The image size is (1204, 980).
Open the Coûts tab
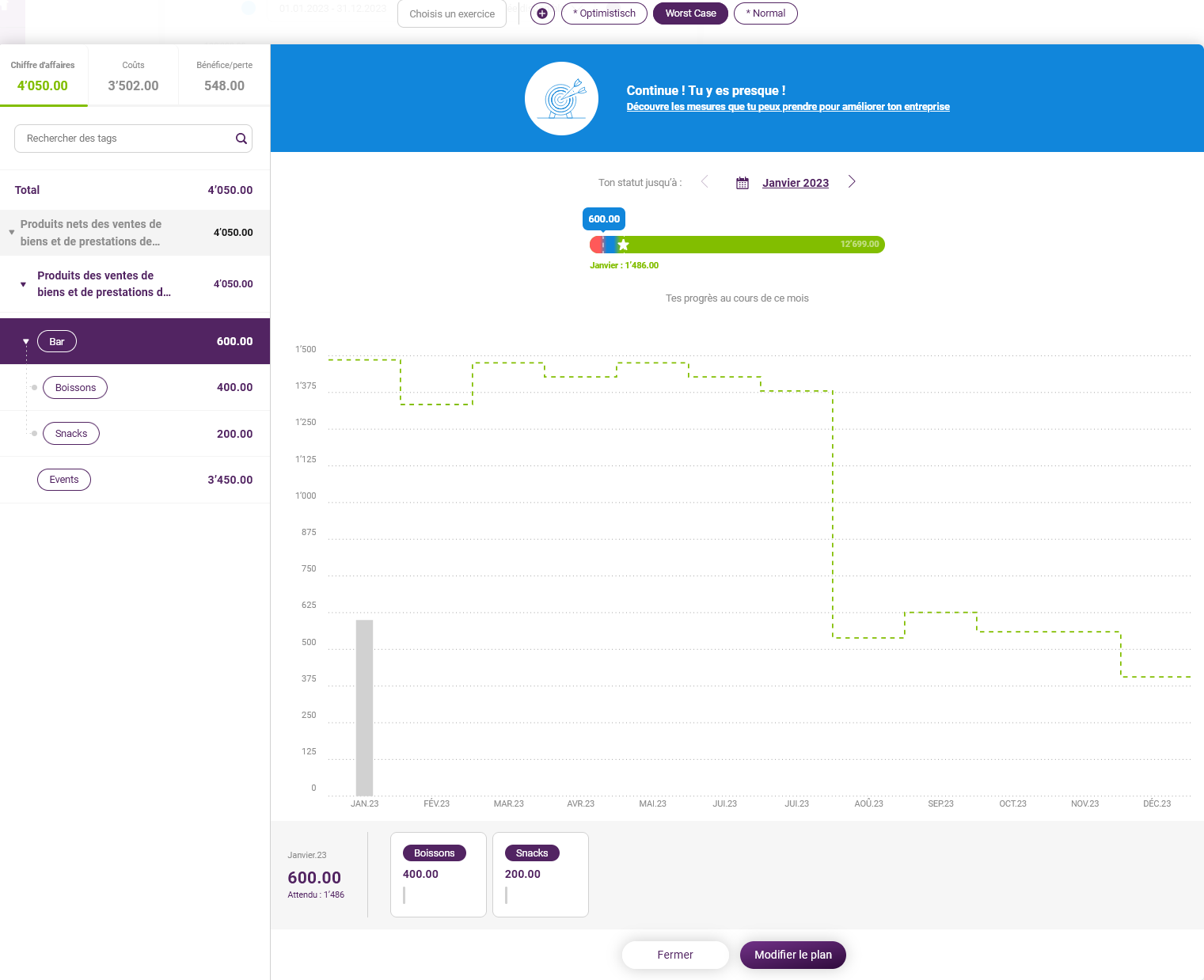tap(133, 77)
